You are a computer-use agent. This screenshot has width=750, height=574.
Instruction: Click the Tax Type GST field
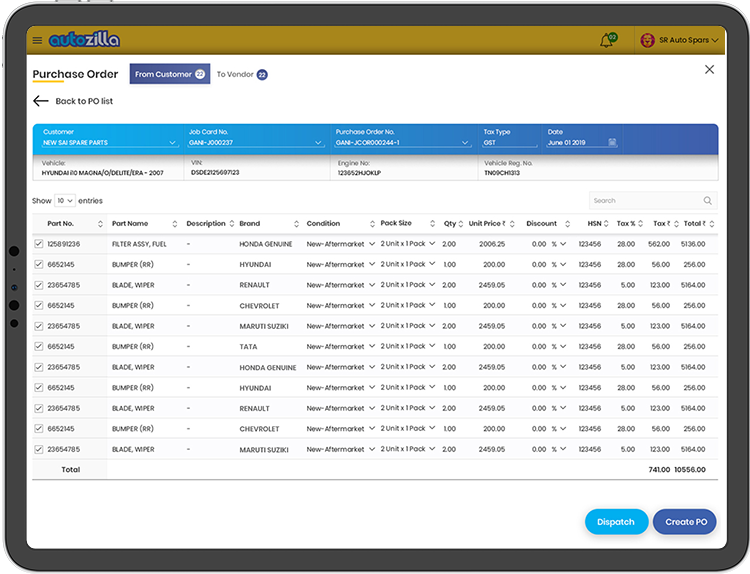tap(510, 143)
